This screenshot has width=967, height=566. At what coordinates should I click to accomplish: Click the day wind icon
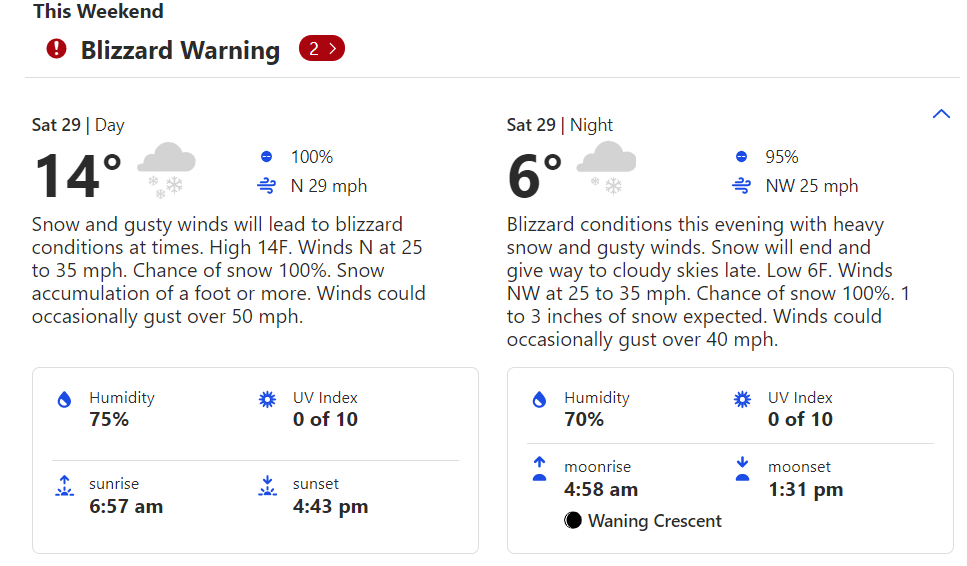pos(266,186)
